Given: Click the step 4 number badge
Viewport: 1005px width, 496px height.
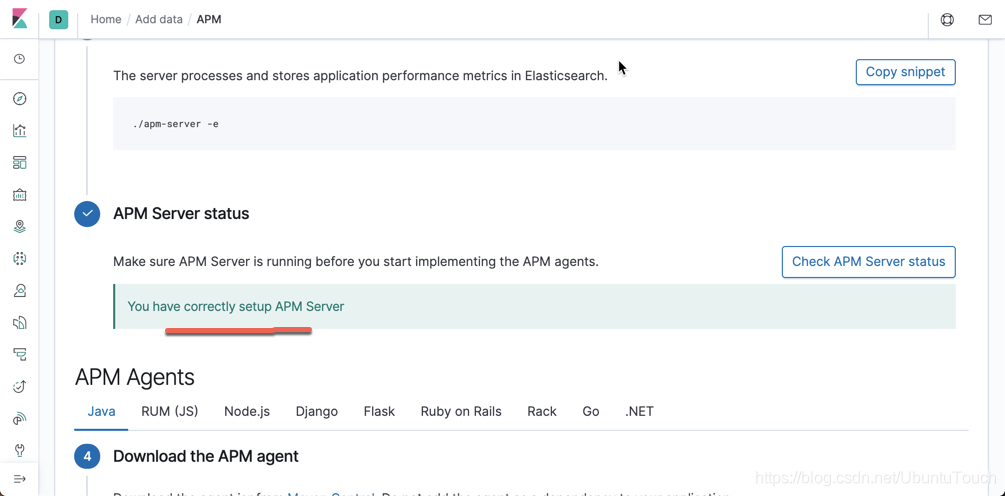Looking at the screenshot, I should (87, 456).
